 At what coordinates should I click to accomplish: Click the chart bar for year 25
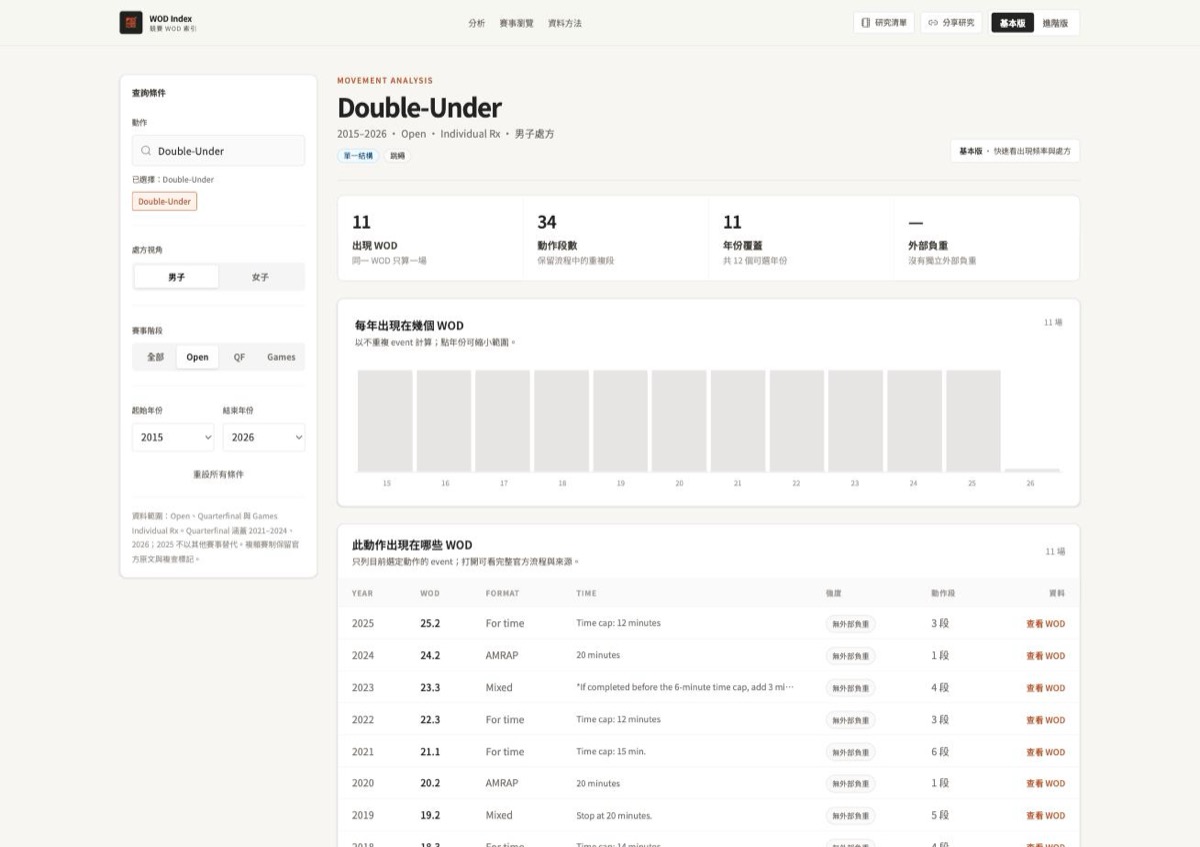pyautogui.click(x=973, y=421)
